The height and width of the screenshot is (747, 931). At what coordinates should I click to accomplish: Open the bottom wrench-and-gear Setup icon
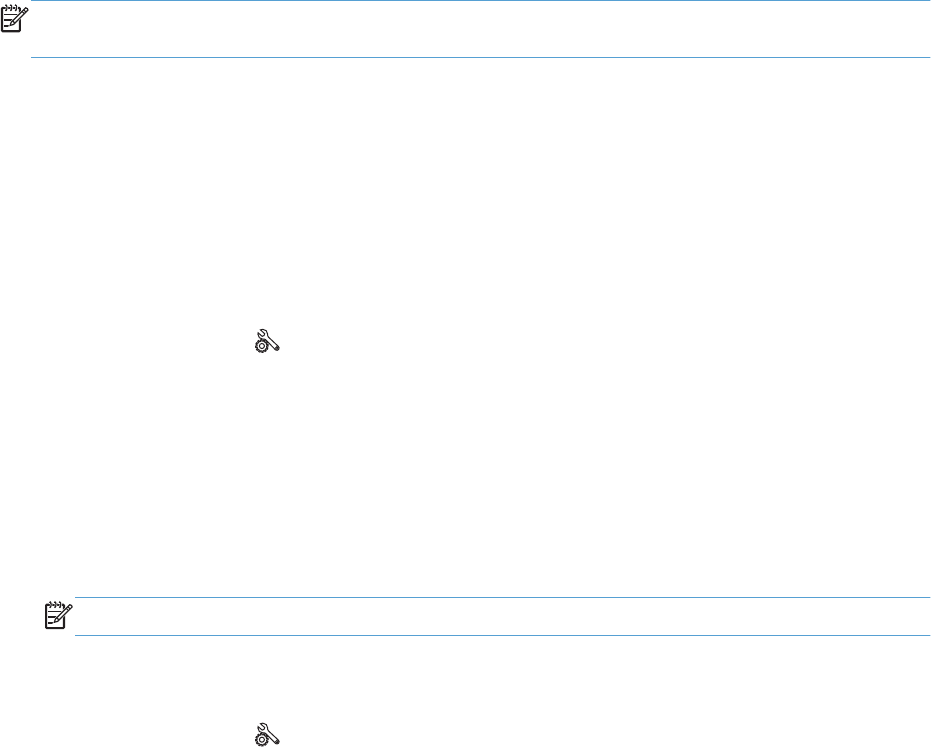(267, 734)
